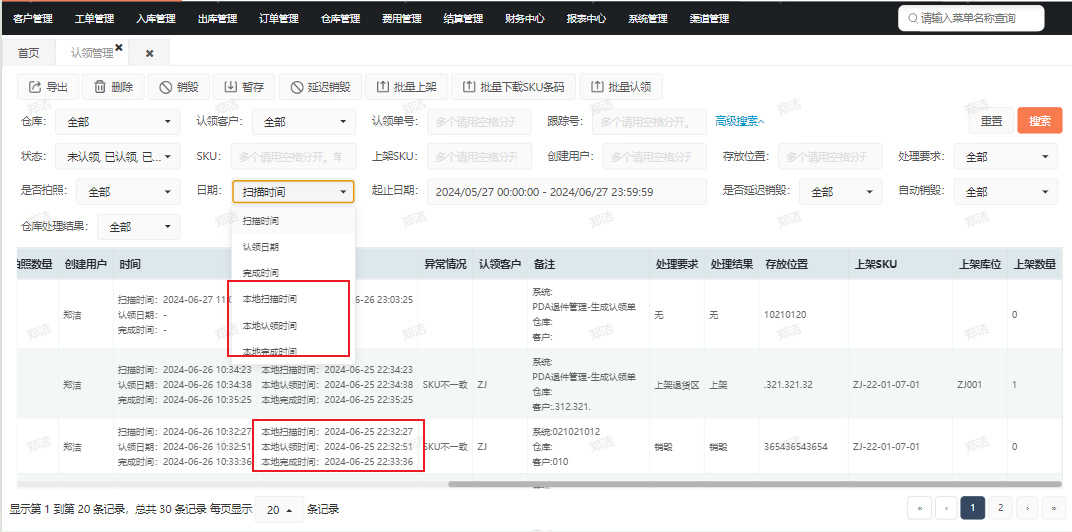
Task: Open the 是否延迟销毁 dropdown
Action: (841, 192)
